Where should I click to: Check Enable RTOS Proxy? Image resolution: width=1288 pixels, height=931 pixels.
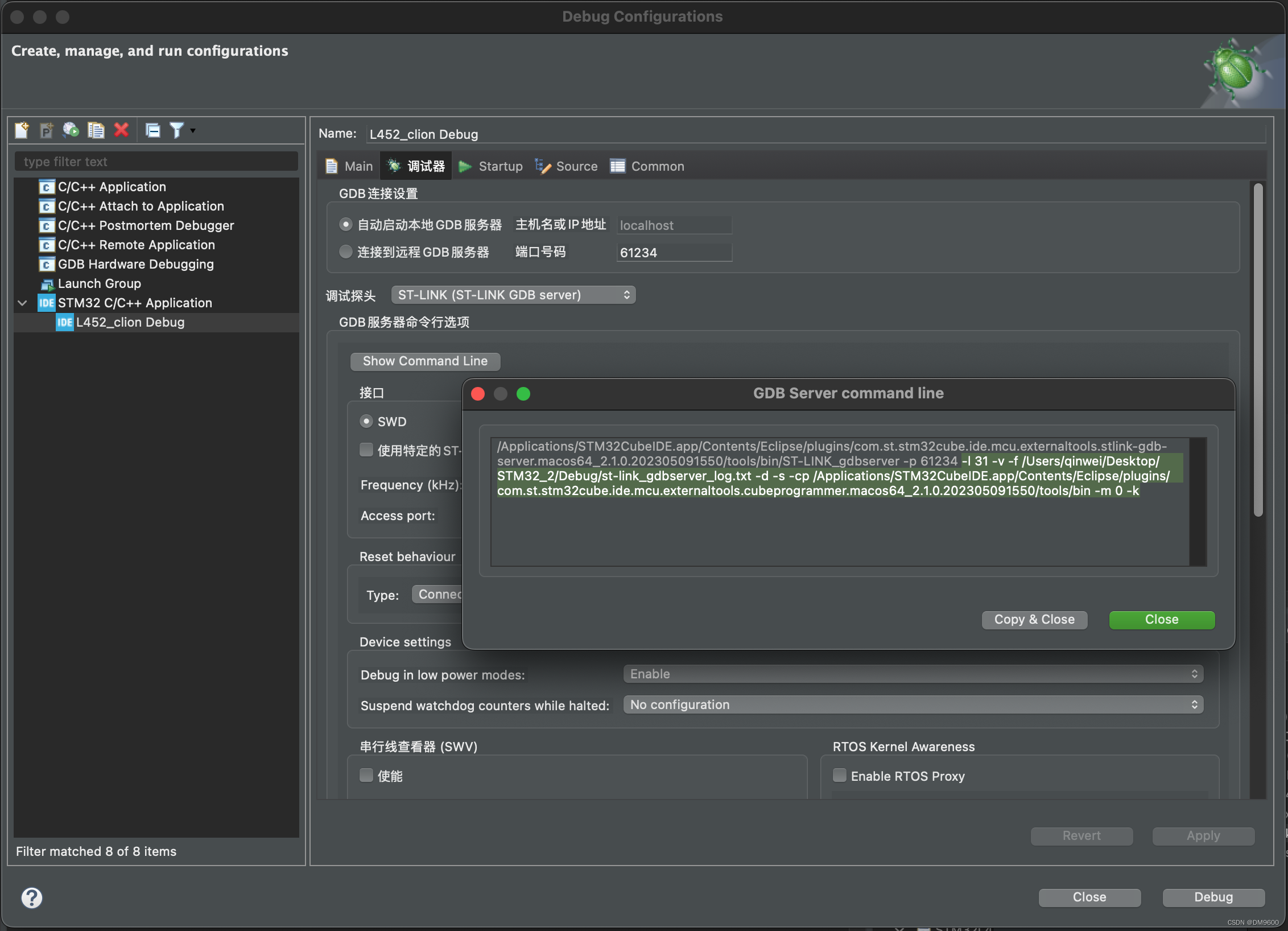tap(840, 775)
